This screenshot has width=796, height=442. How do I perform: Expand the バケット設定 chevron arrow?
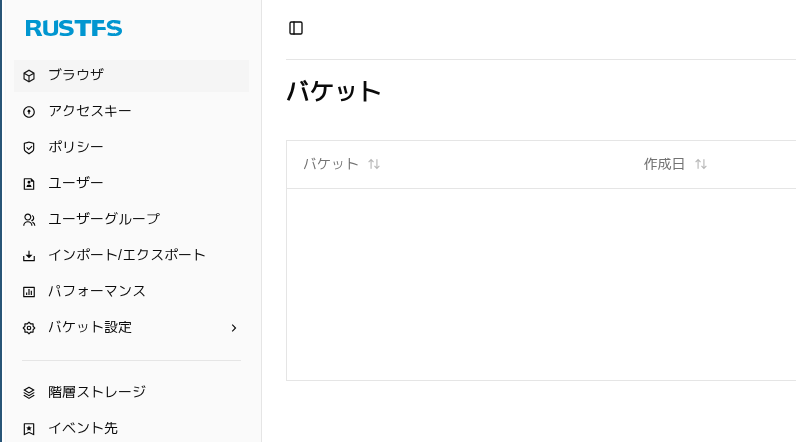tap(233, 328)
